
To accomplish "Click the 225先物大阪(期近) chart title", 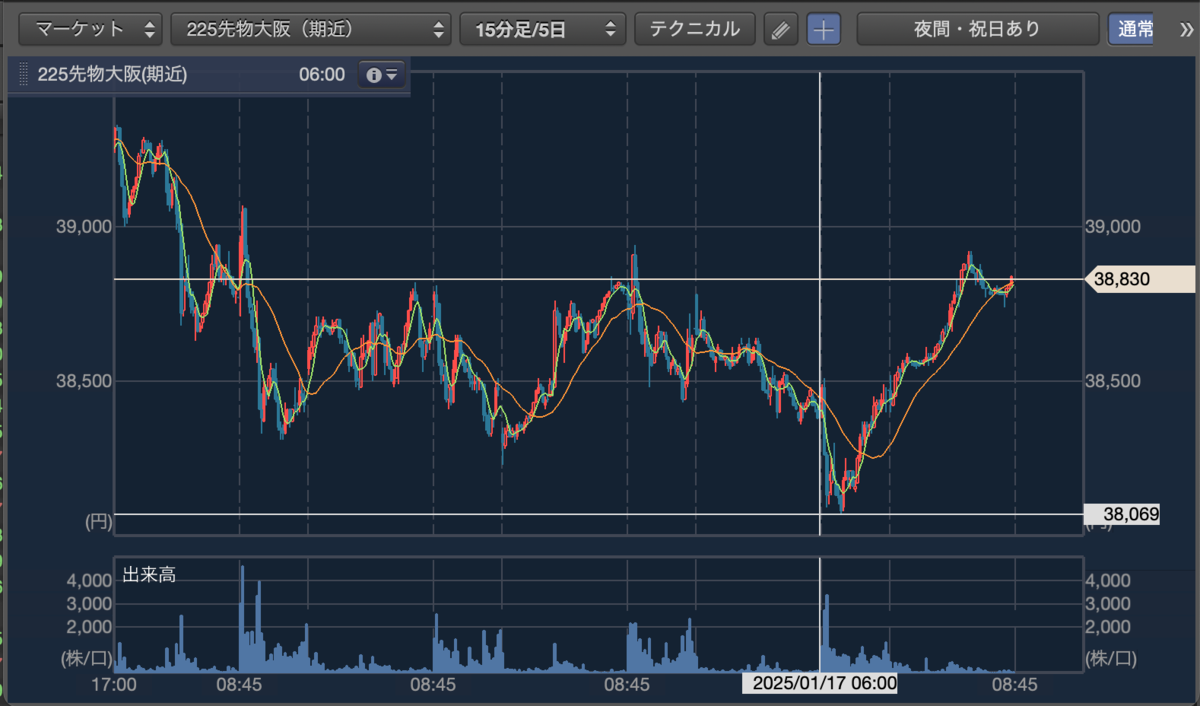I will [112, 75].
